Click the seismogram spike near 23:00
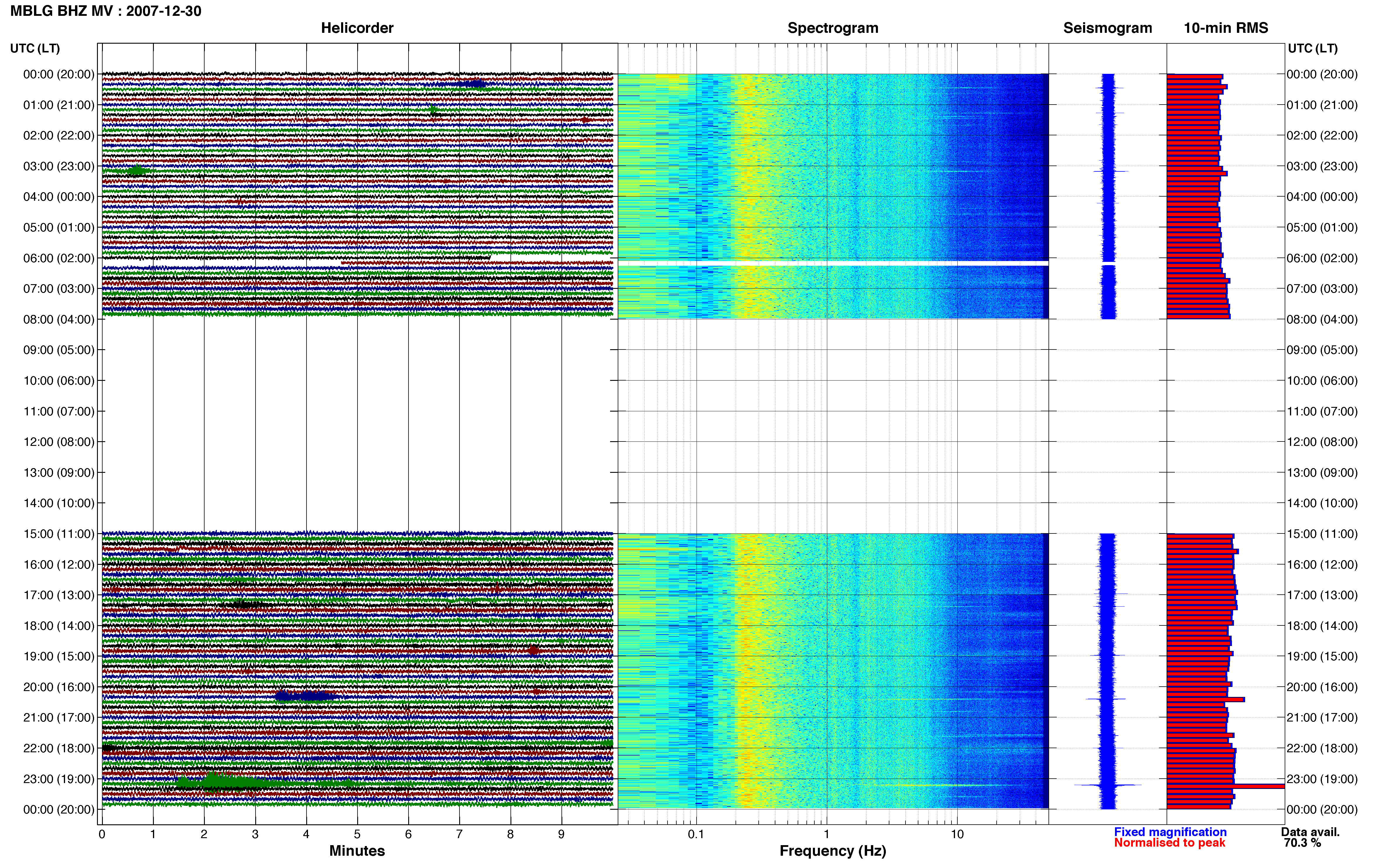This screenshot has width=1389, height=868. (1108, 785)
